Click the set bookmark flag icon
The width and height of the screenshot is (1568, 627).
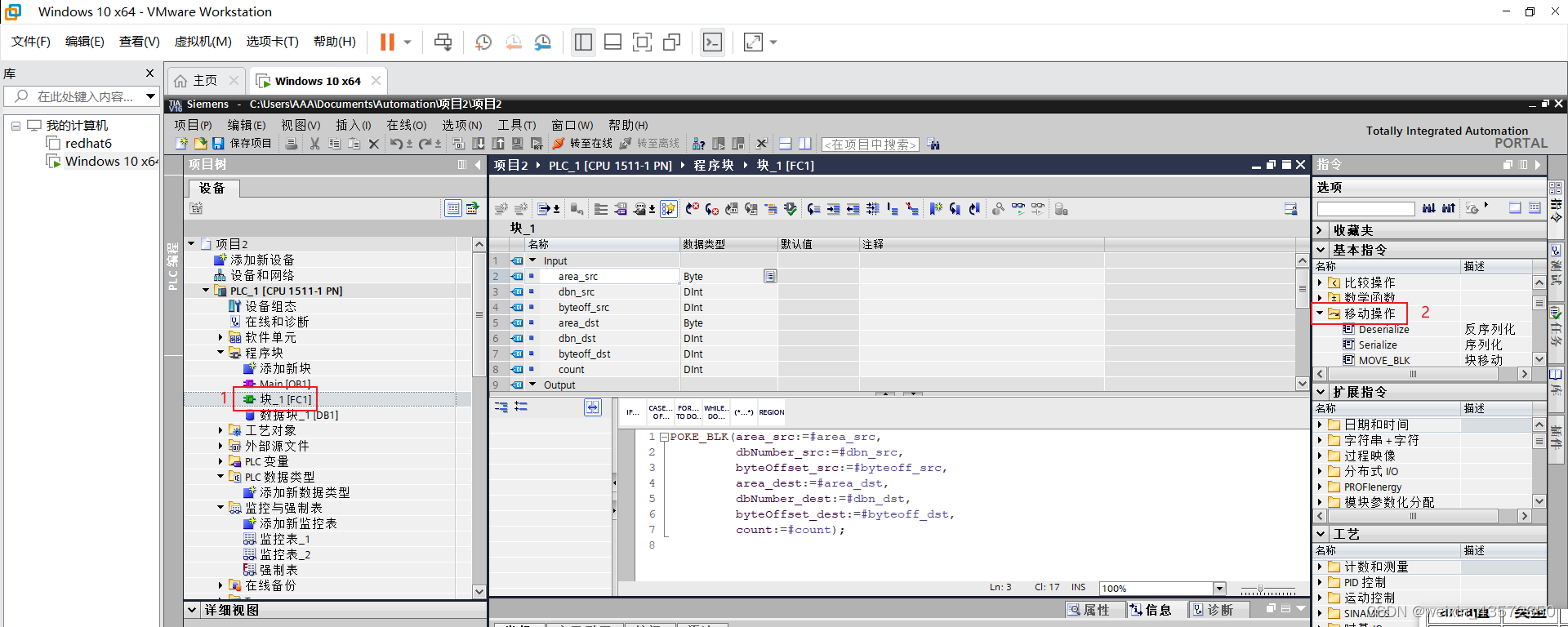click(x=935, y=209)
